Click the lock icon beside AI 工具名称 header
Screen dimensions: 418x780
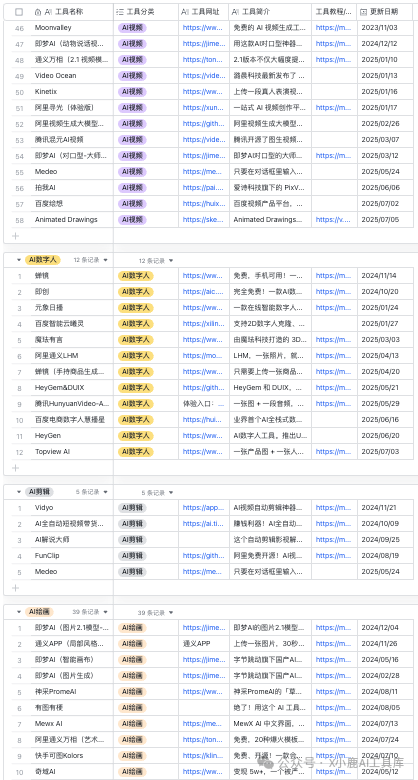(x=38, y=11)
